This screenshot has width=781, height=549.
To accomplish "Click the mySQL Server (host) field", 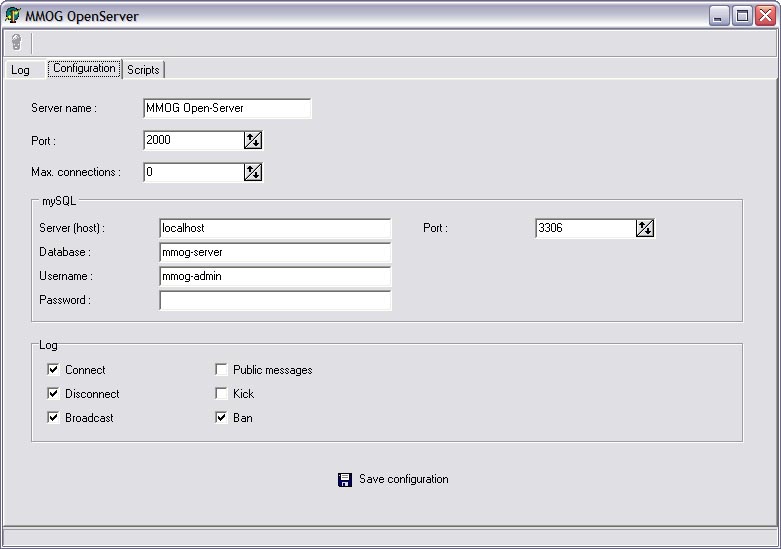I will pos(275,229).
